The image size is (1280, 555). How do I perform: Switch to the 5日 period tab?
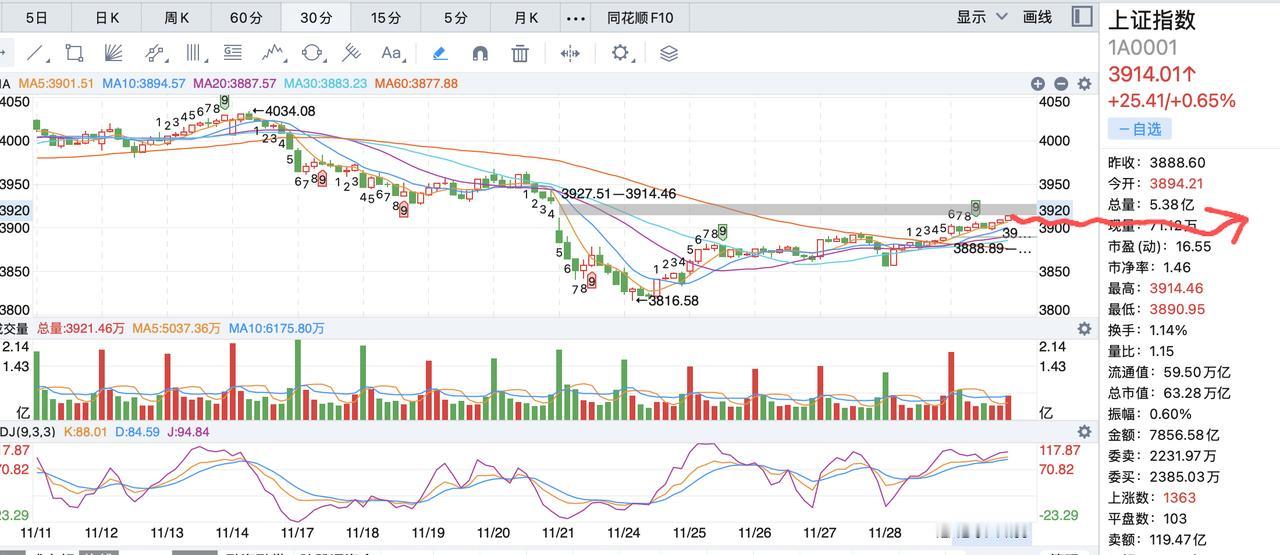(36, 17)
